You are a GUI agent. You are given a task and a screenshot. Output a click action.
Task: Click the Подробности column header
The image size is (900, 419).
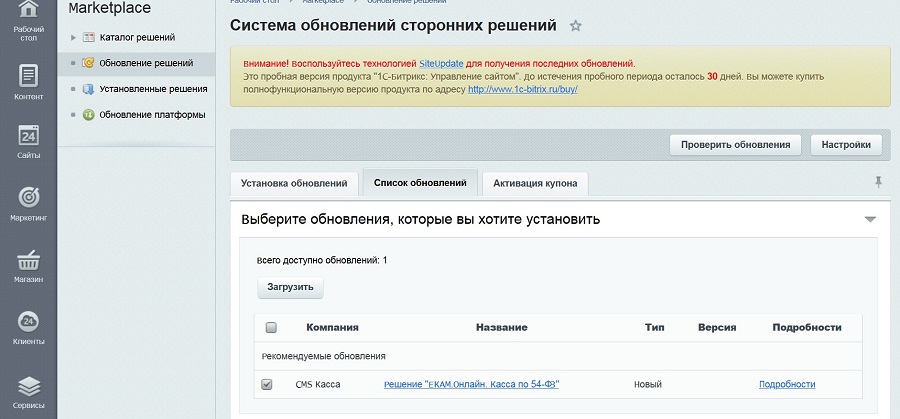[x=807, y=328]
